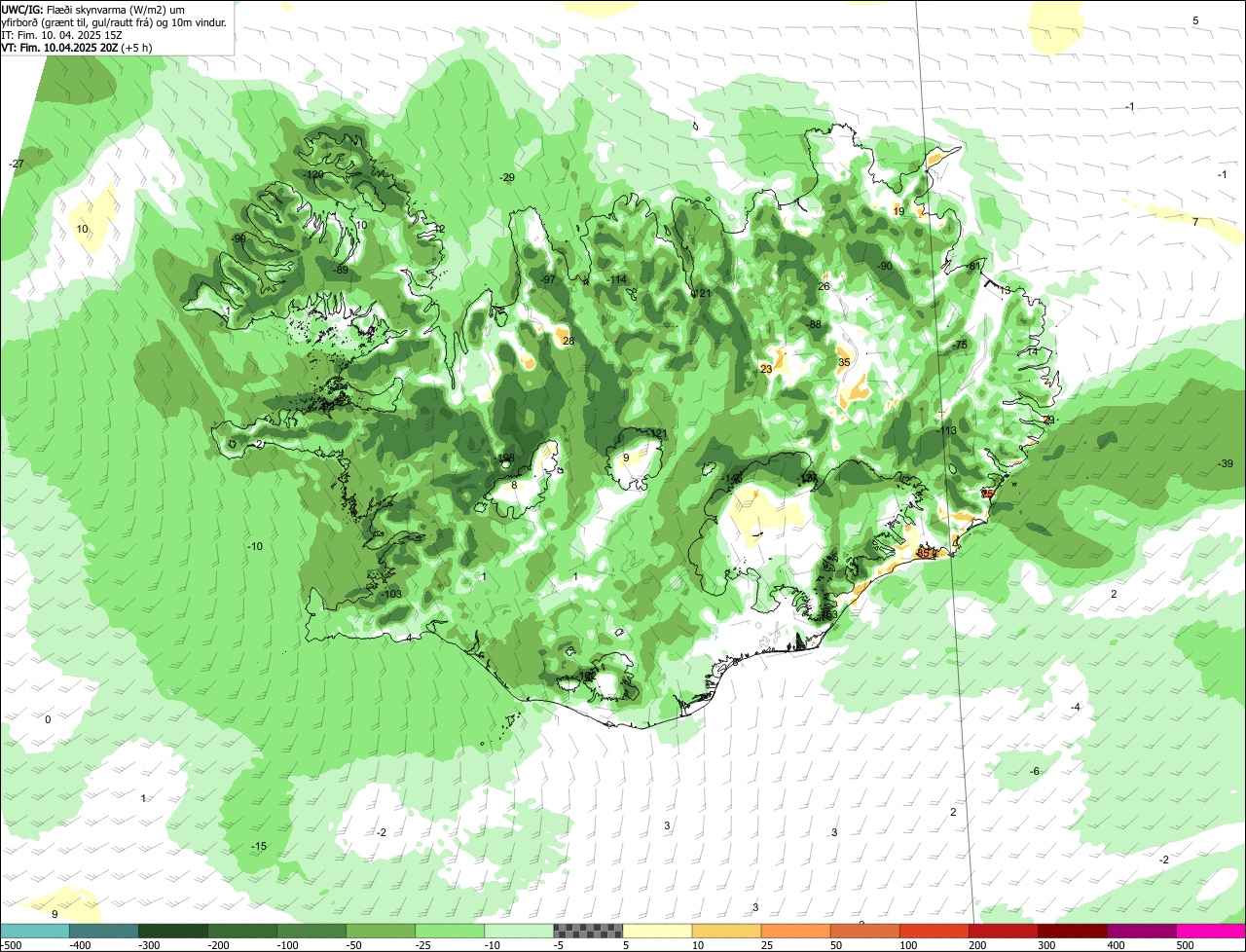Choose the magenta swatch above 500

click(x=1211, y=931)
